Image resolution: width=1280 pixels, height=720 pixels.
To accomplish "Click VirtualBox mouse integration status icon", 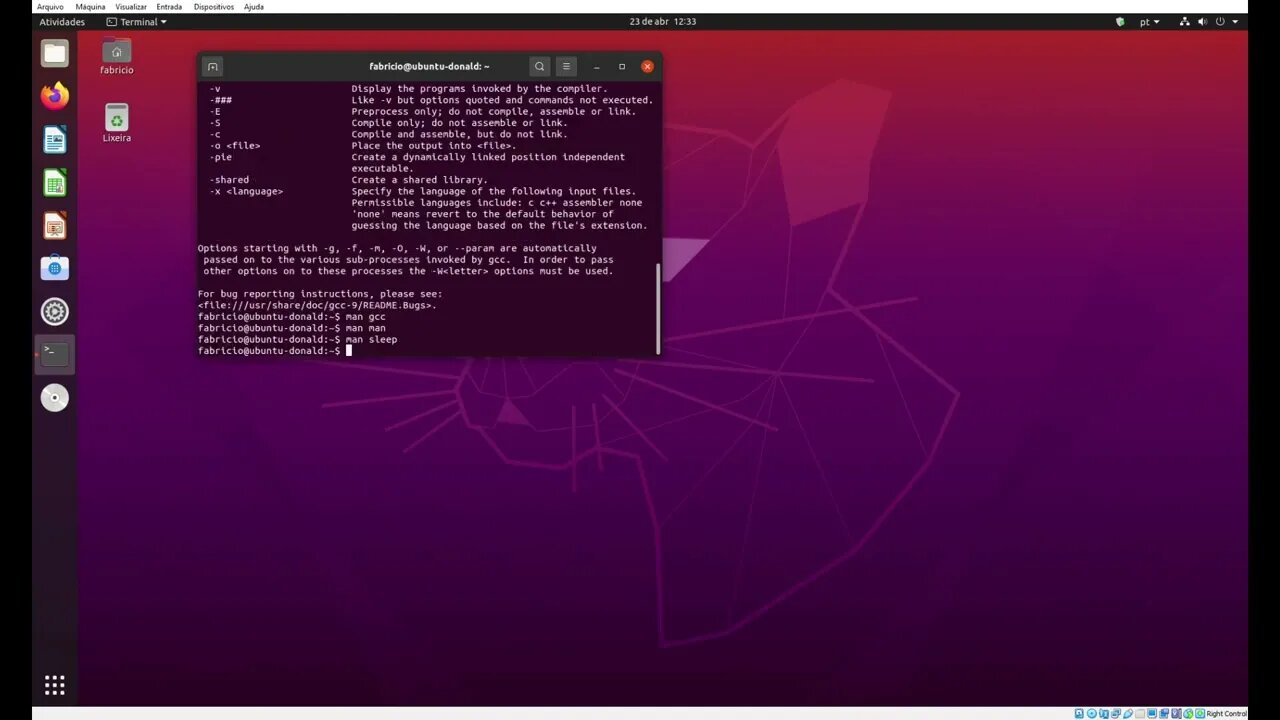I will [x=1188, y=713].
